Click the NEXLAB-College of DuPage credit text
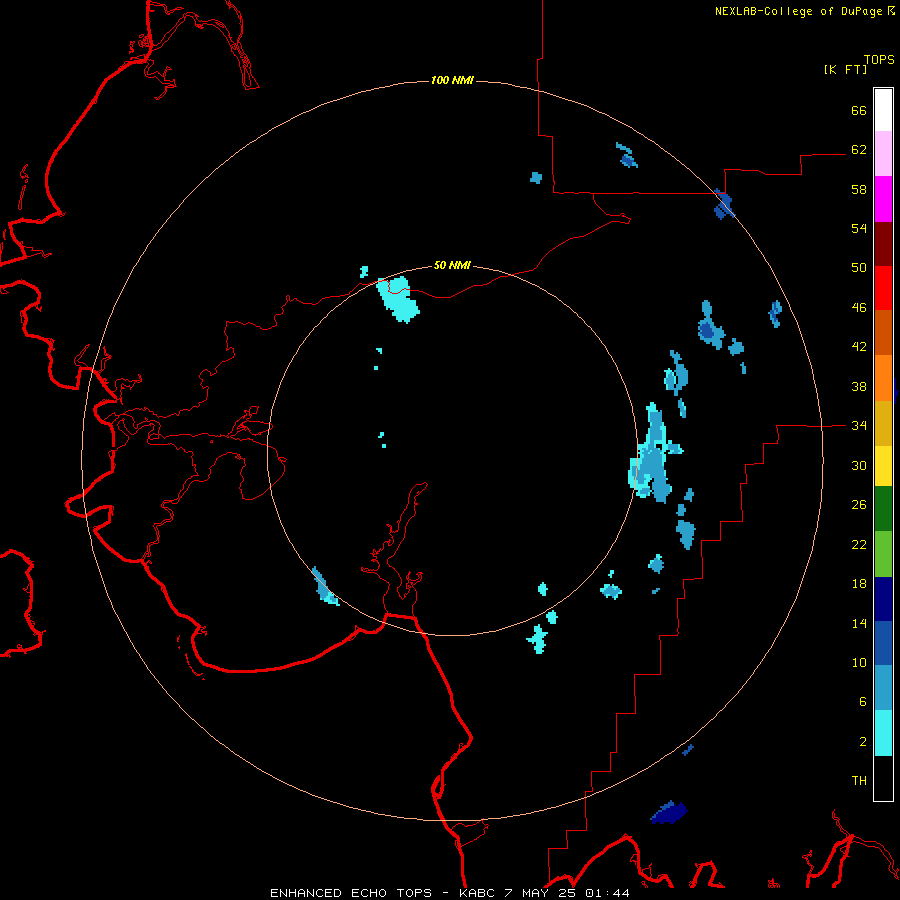 click(798, 11)
